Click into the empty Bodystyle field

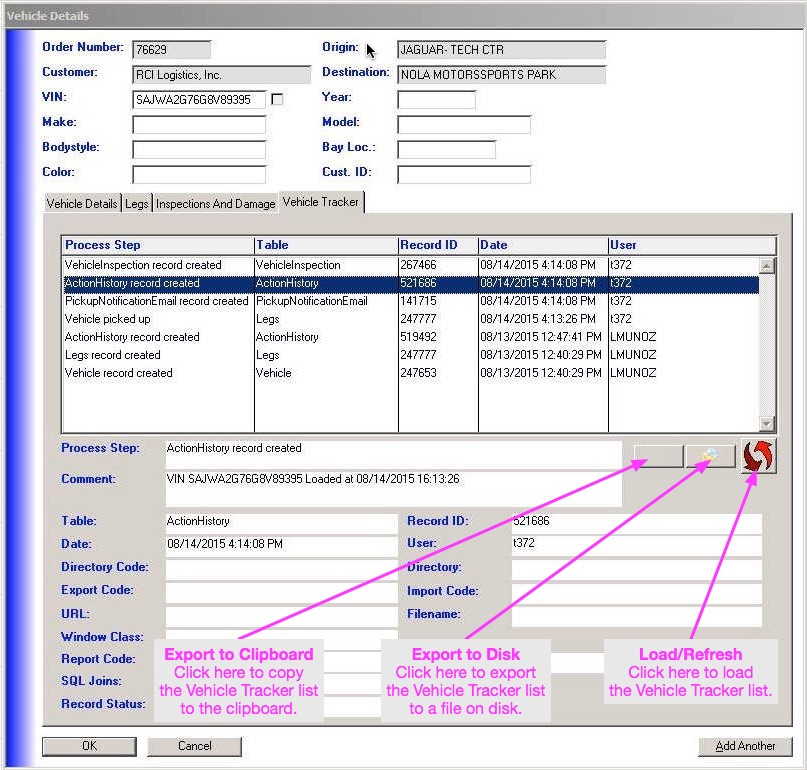coord(199,149)
